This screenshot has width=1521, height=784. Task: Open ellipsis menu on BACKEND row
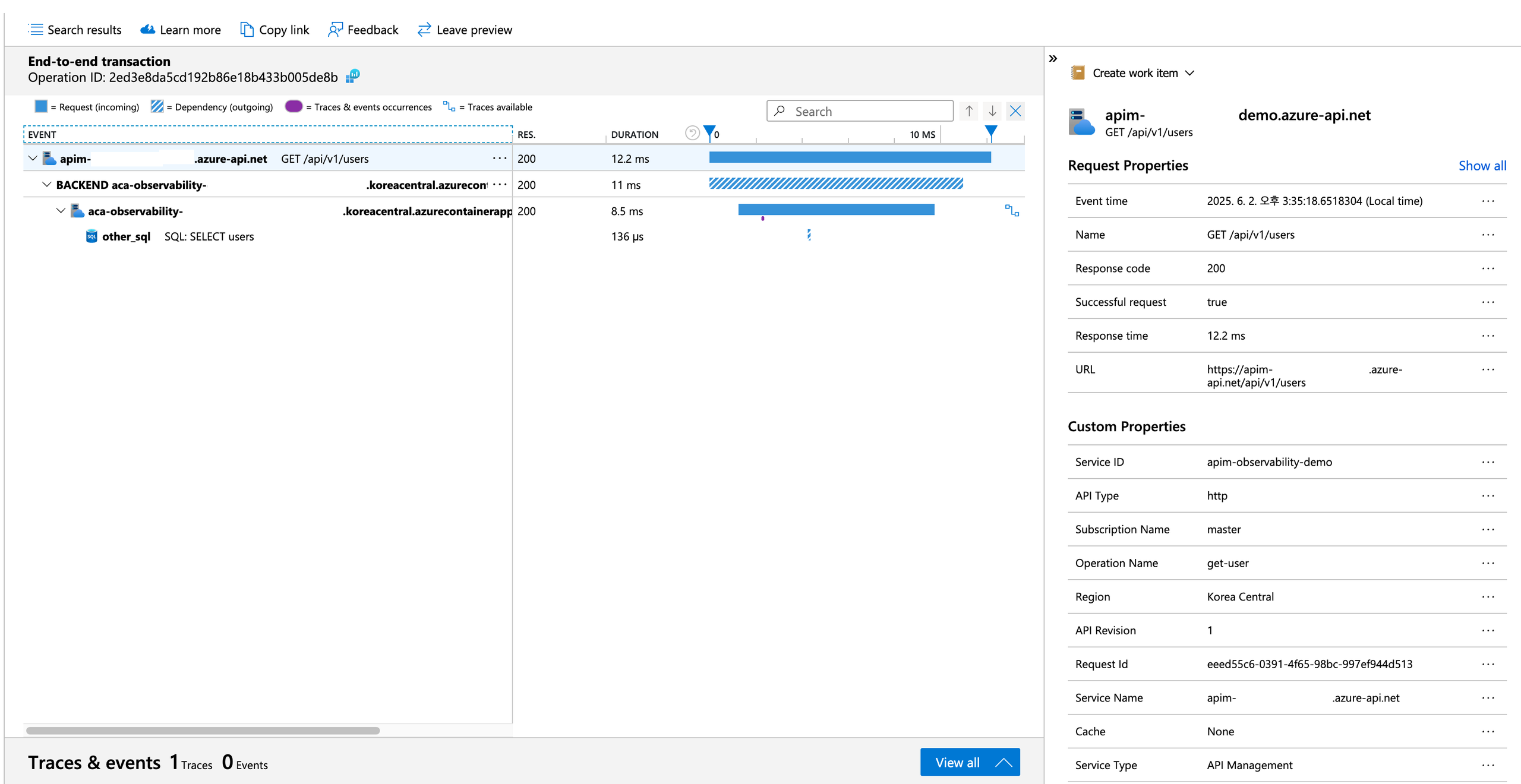500,185
